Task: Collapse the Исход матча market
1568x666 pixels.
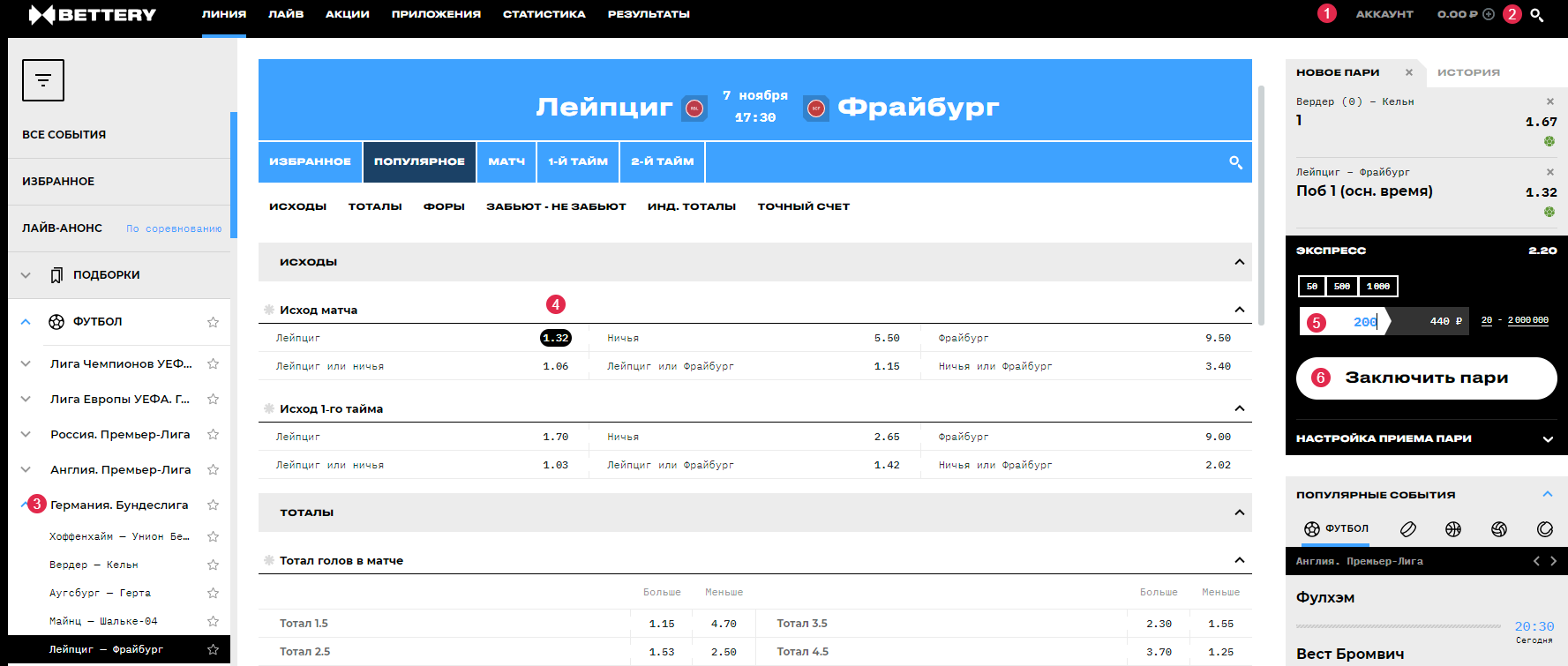Action: pyautogui.click(x=1239, y=310)
